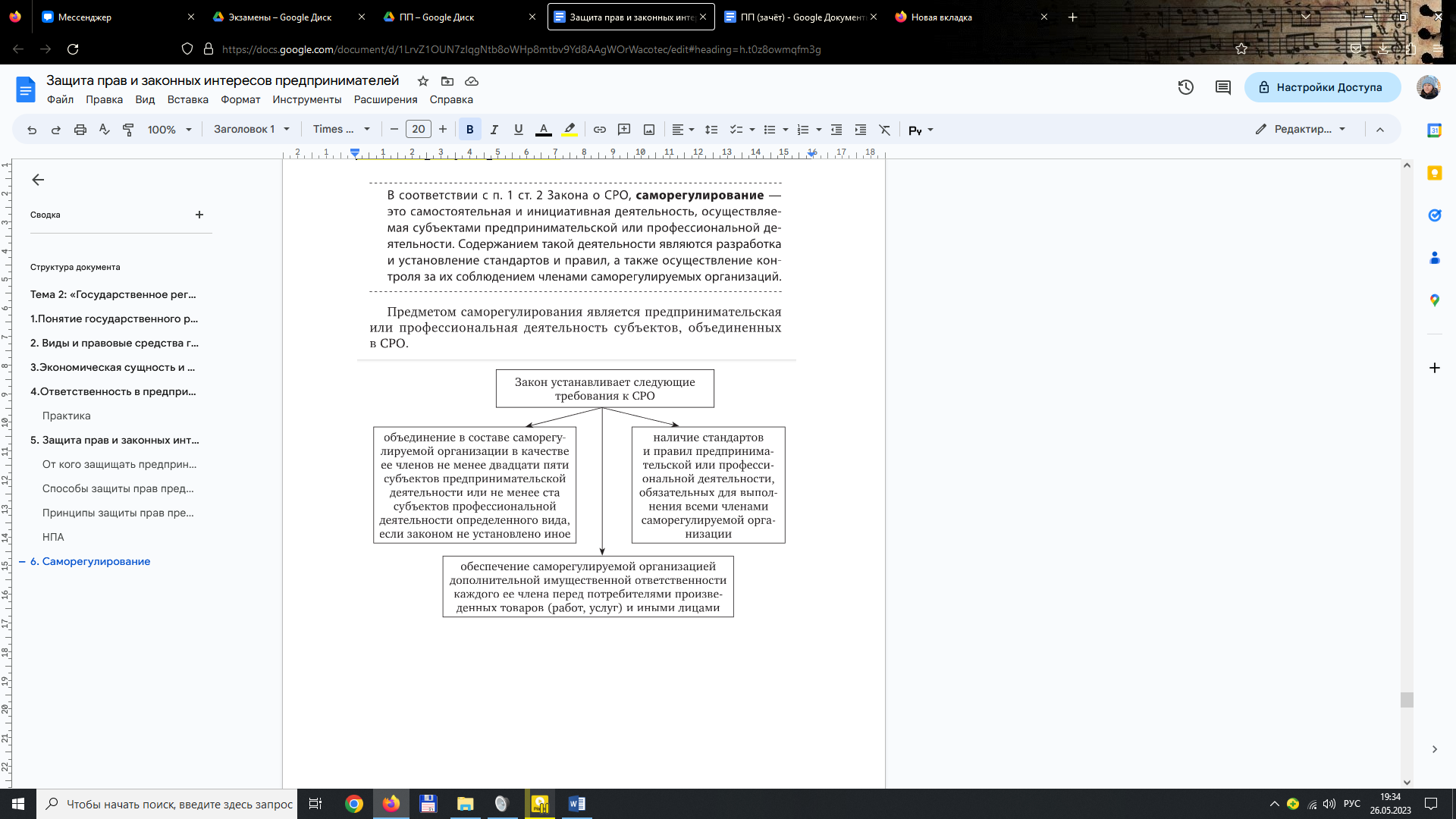Open version history clock icon
Viewport: 1456px width, 819px height.
[x=1186, y=87]
